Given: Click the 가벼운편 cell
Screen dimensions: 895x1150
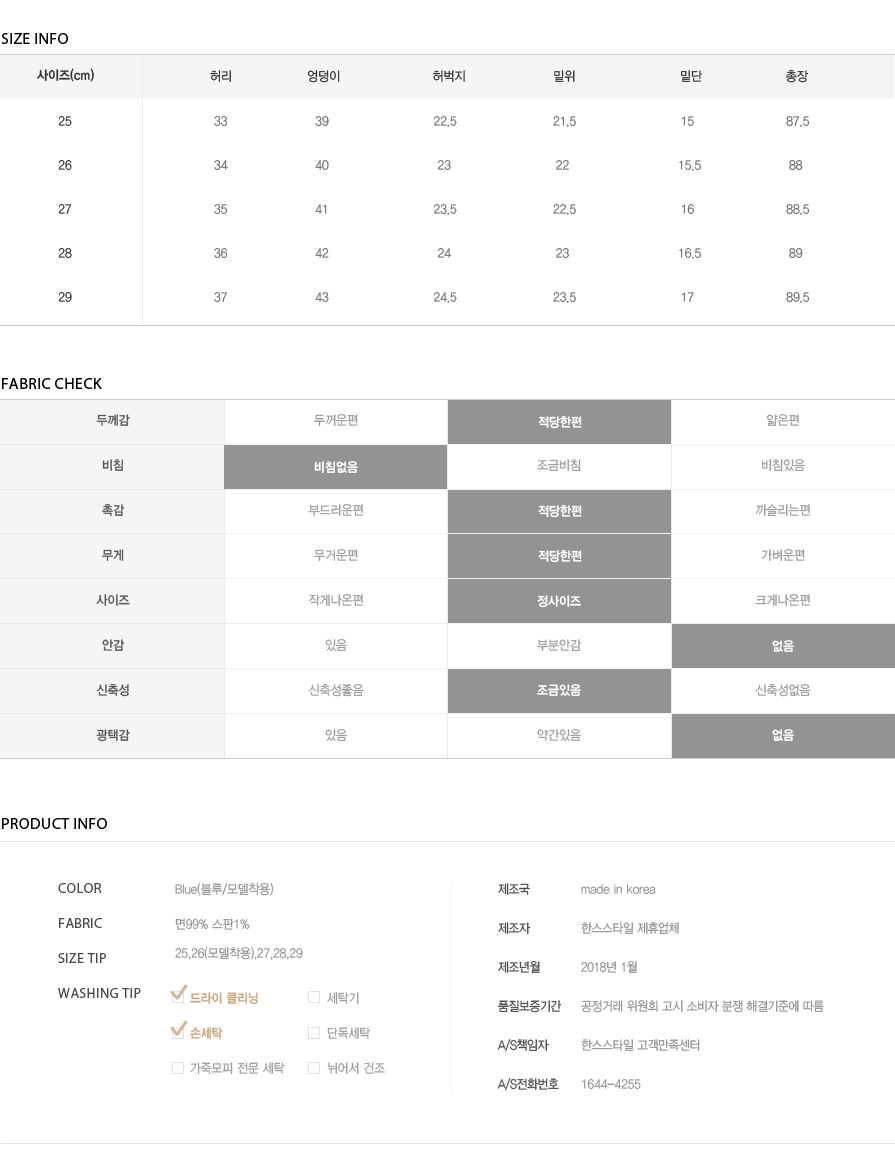Looking at the screenshot, I should point(783,555).
